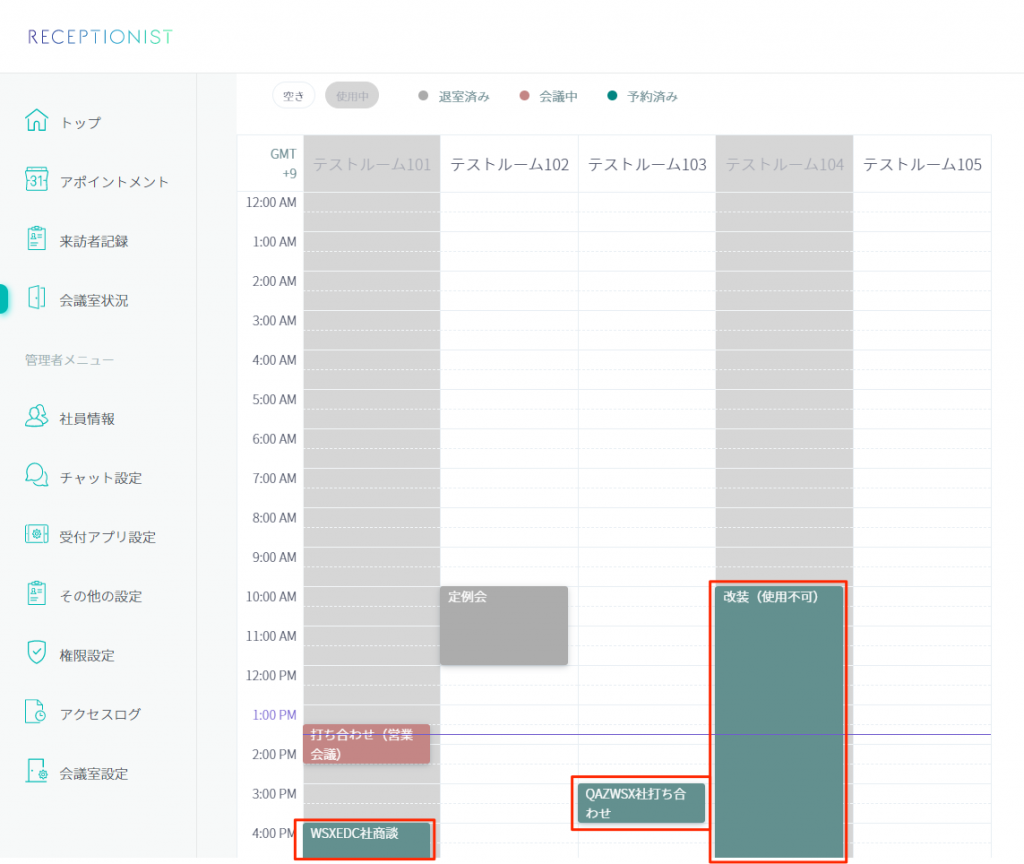Viewport: 1024px width, 864px height.
Task: Toggle the 使用中 filter pill
Action: pyautogui.click(x=352, y=96)
